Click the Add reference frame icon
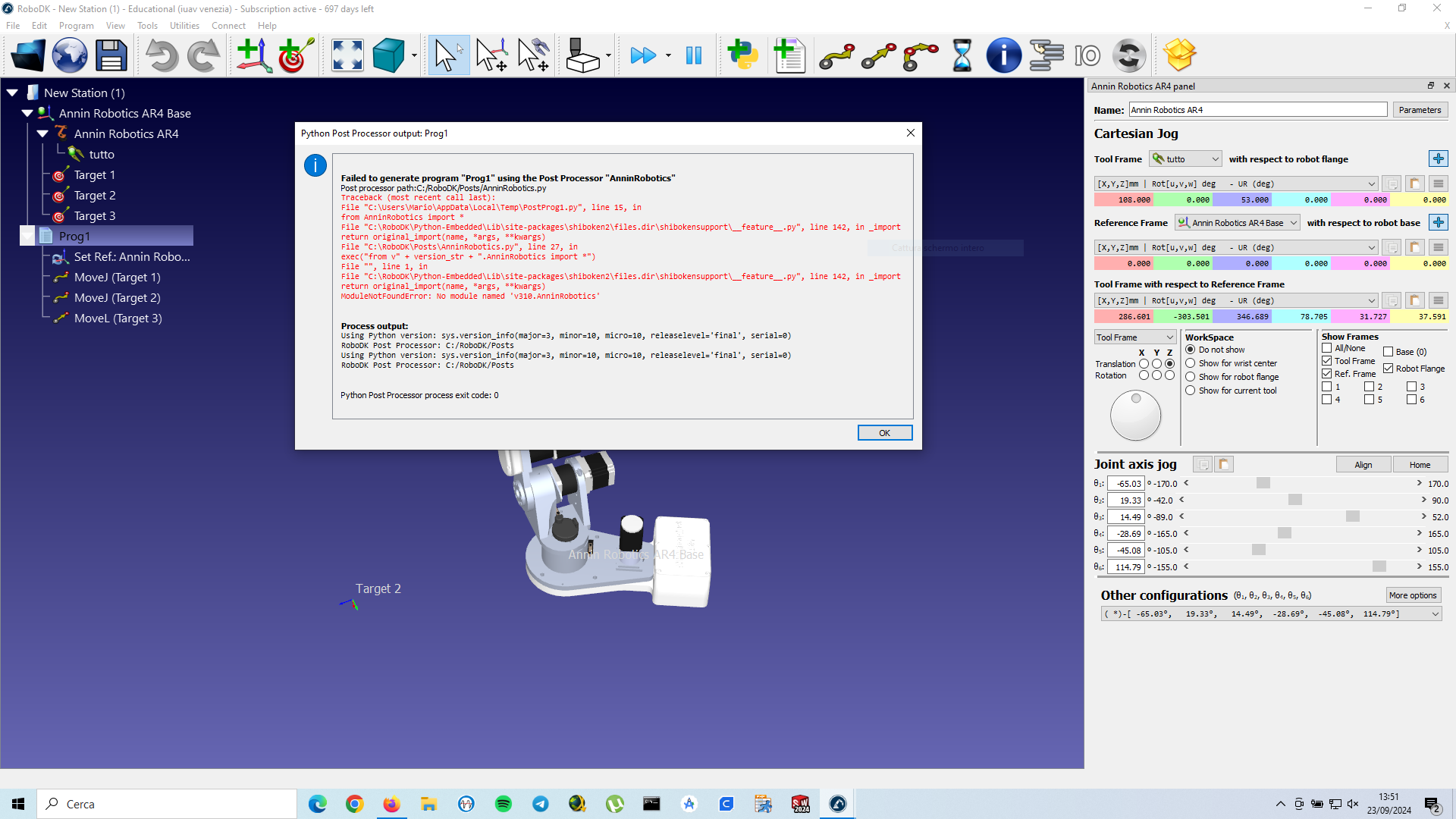1456x819 pixels. pos(253,55)
